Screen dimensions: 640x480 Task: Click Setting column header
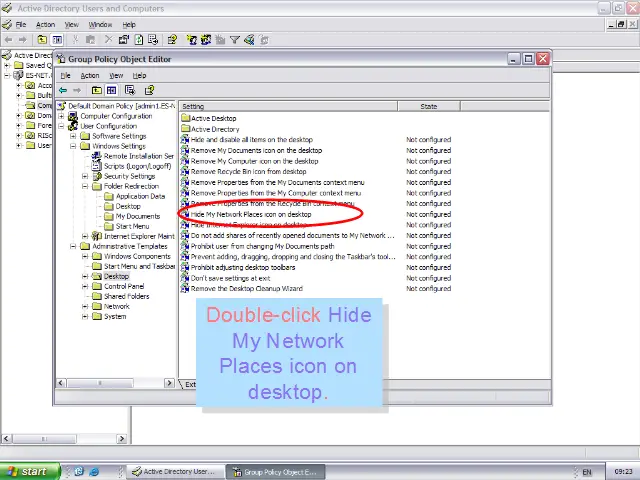288,107
